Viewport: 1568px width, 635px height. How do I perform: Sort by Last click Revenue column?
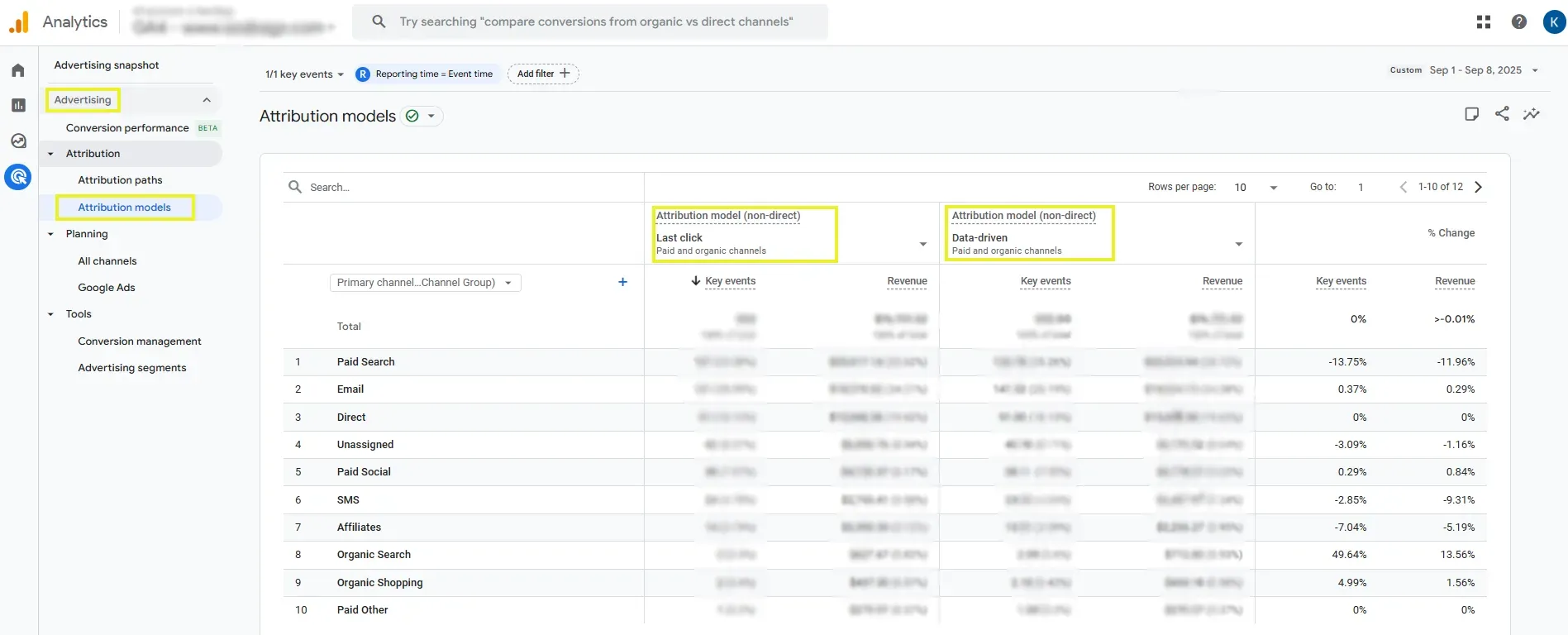907,281
